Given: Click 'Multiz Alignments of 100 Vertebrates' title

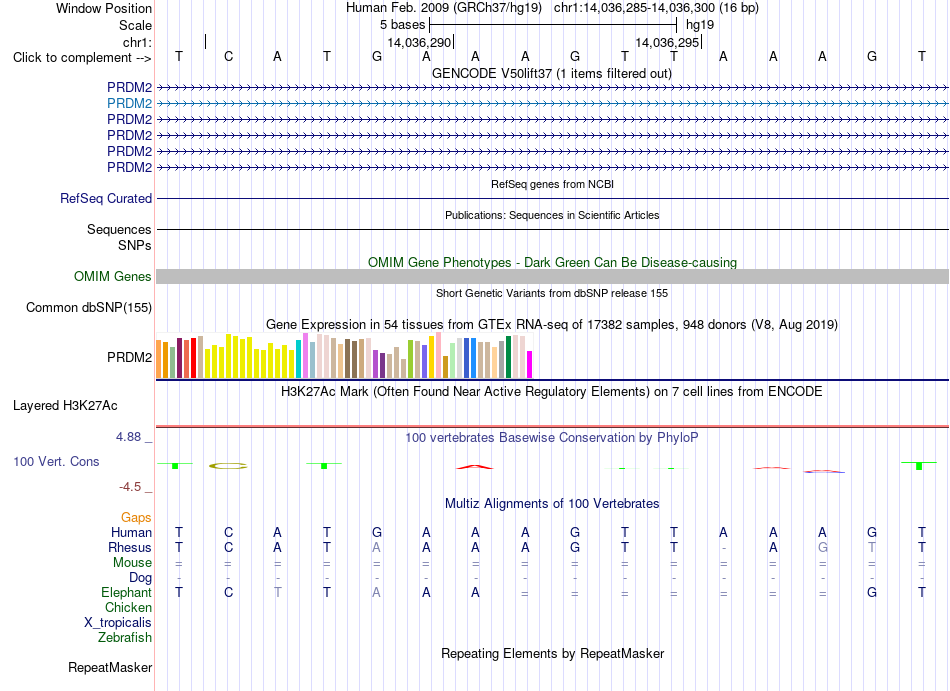Looking at the screenshot, I should [x=552, y=504].
